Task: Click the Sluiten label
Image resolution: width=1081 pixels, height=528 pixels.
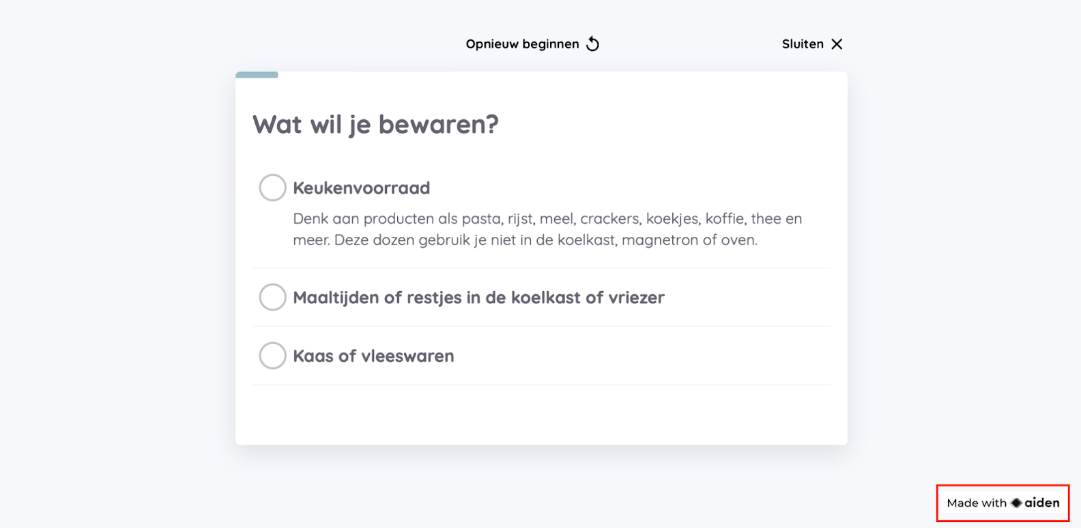Action: tap(802, 44)
